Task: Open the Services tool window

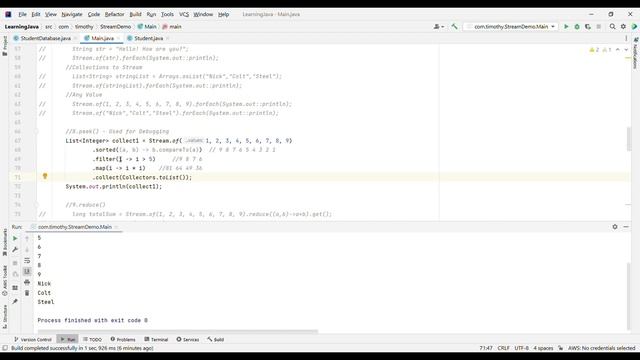Action: (188, 340)
